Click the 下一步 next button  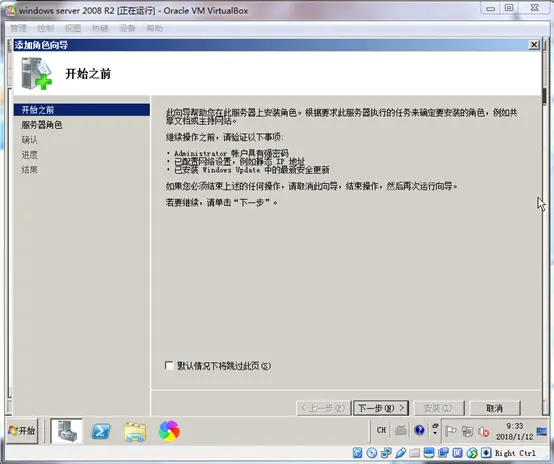[381, 408]
